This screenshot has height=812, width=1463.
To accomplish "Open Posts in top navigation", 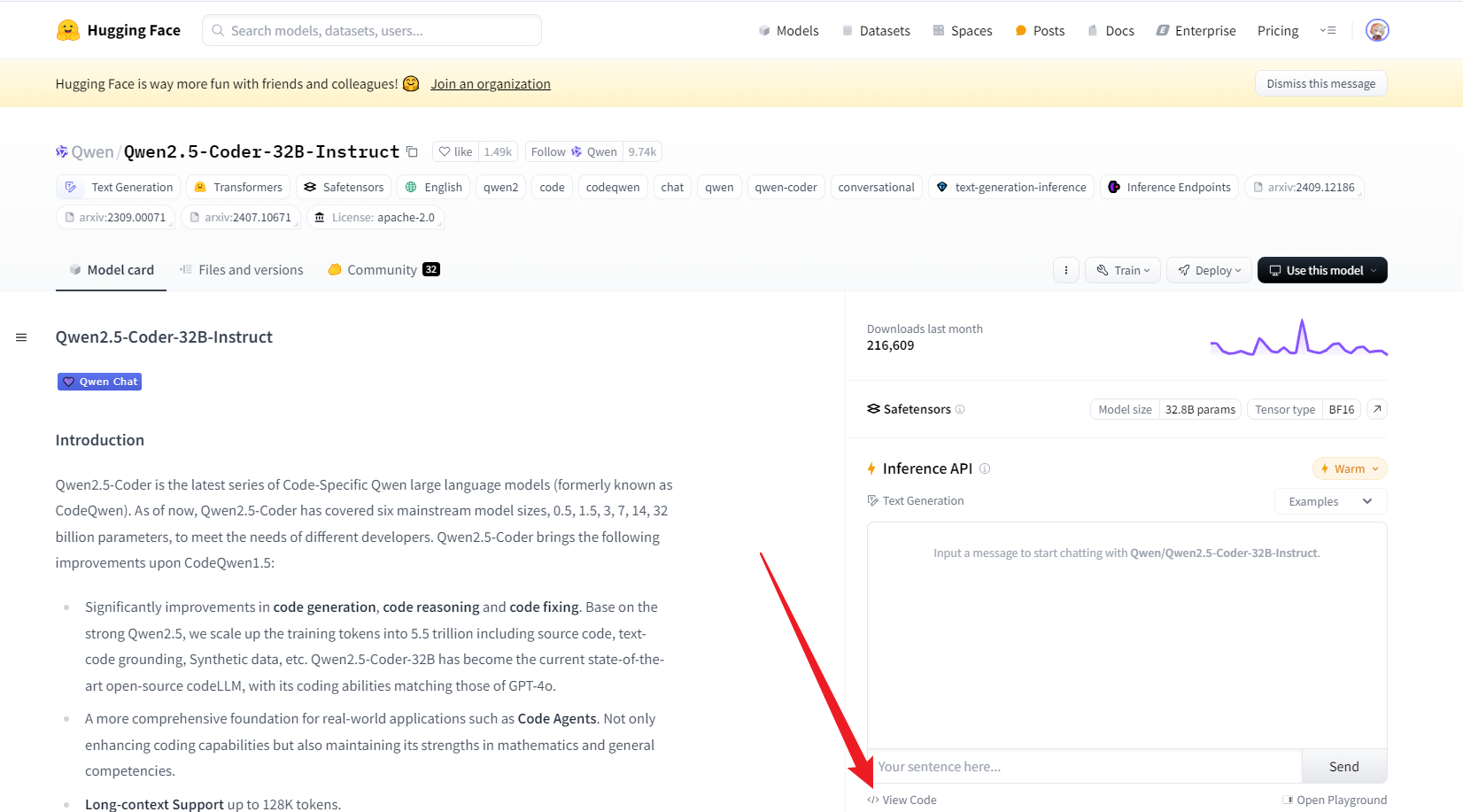I will [1040, 30].
